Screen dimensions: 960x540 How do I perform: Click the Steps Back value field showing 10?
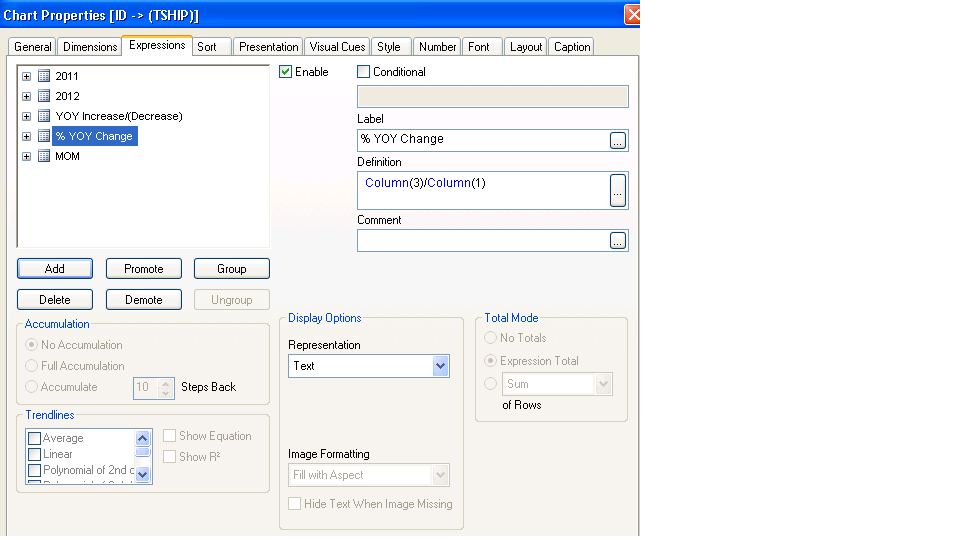tap(146, 388)
